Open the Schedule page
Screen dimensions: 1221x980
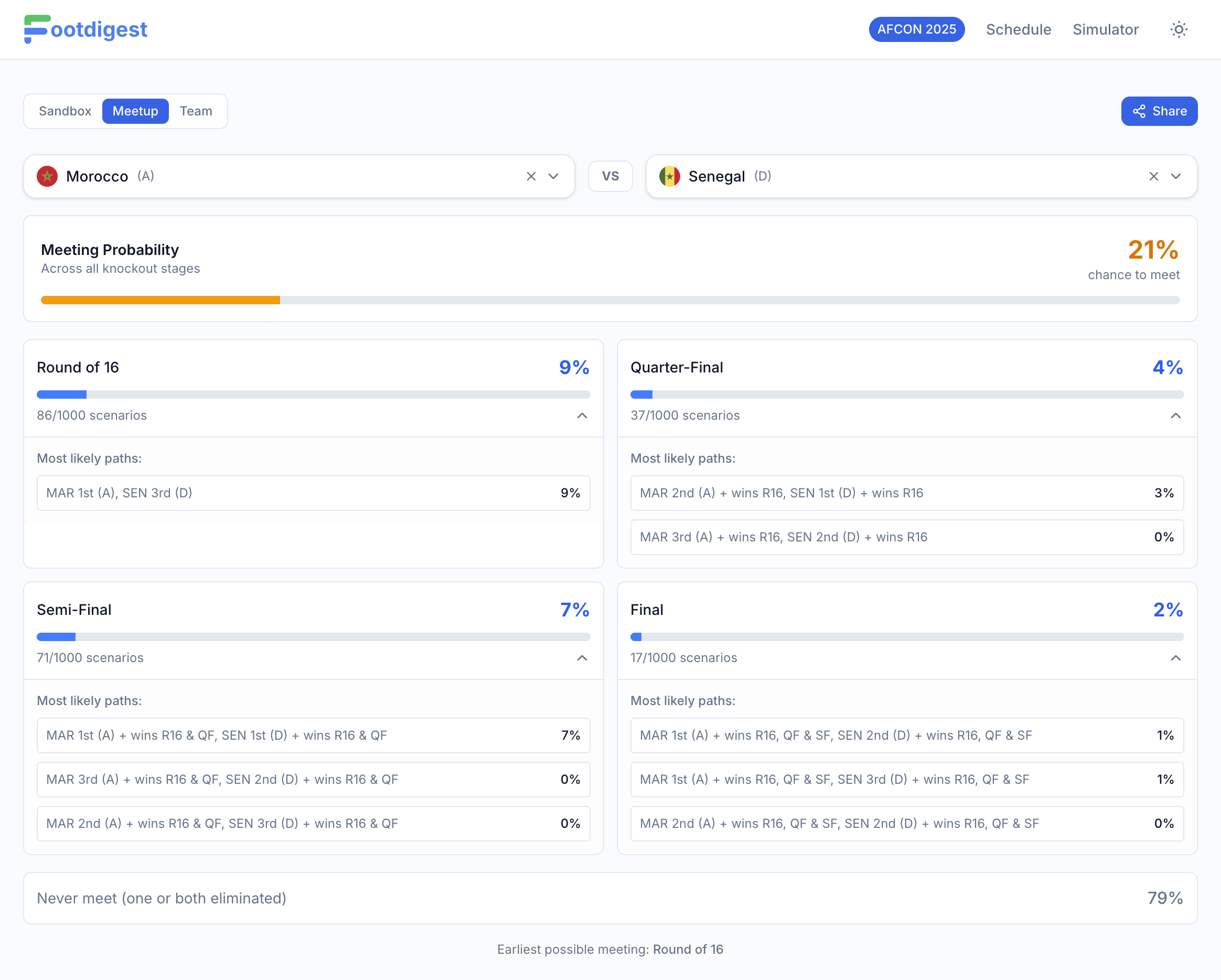pyautogui.click(x=1018, y=29)
